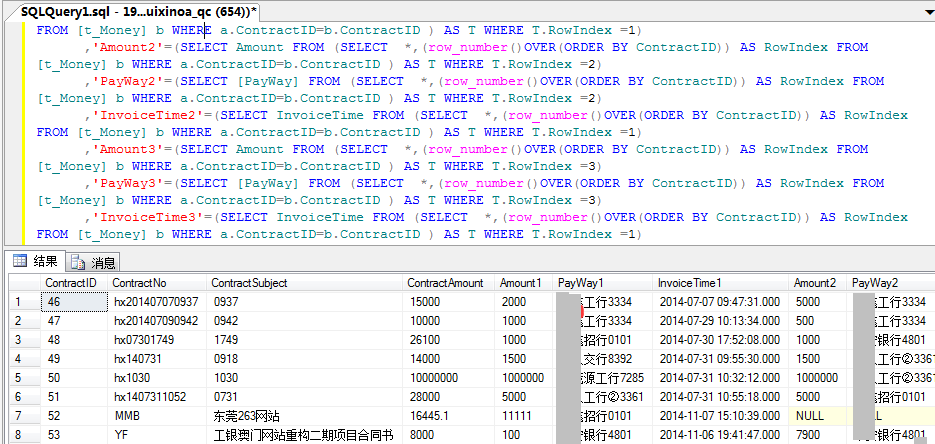
Task: Select Amount1 cell 2000
Action: (524, 302)
